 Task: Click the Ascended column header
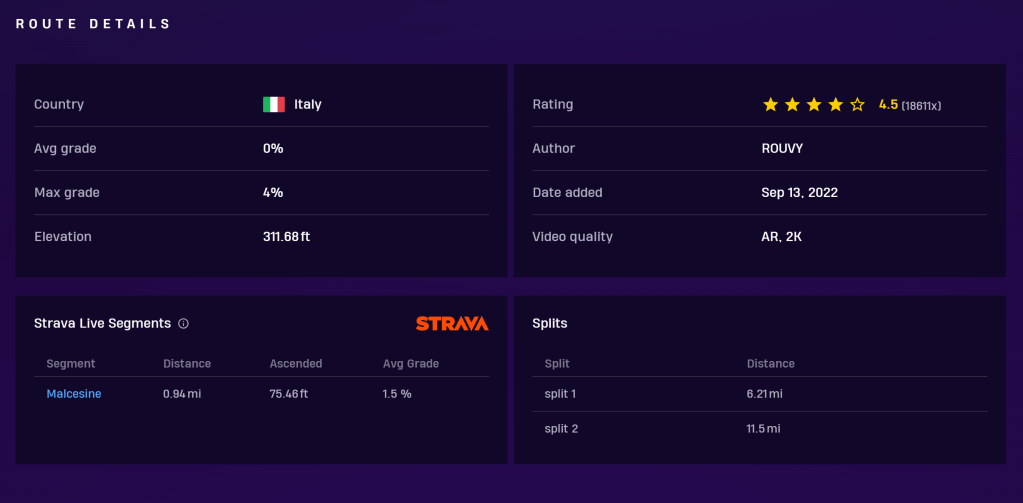point(297,364)
